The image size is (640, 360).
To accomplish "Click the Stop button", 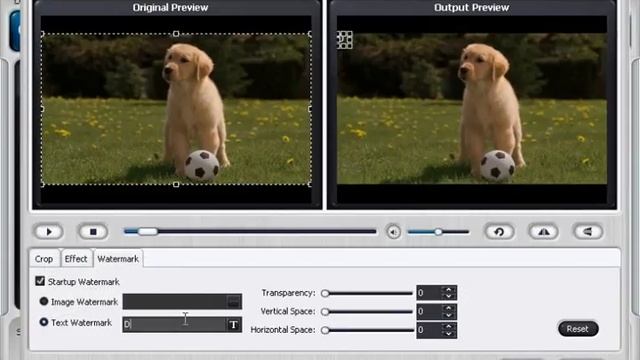I will [93, 232].
